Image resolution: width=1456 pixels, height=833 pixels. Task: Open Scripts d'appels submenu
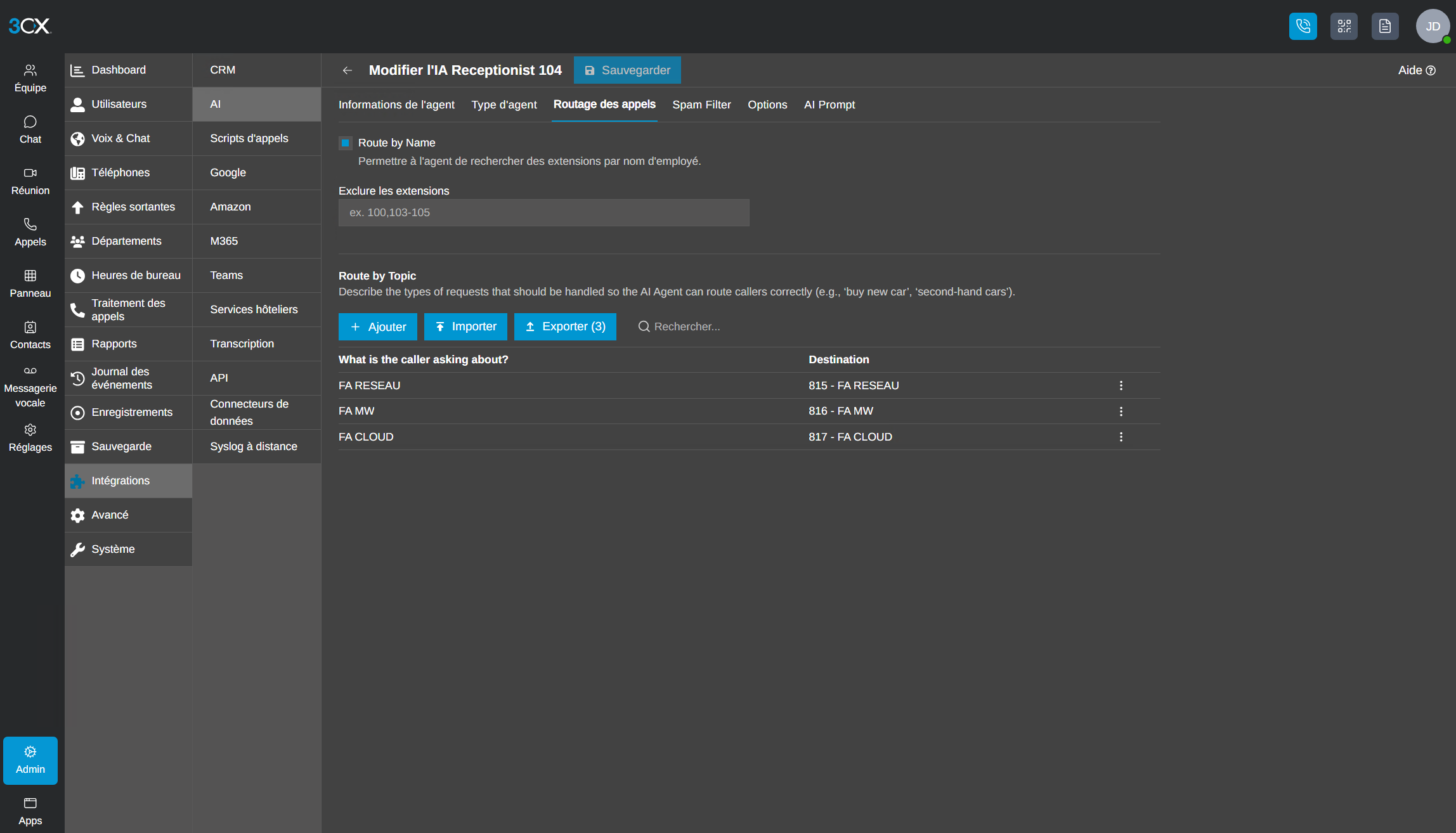257,139
